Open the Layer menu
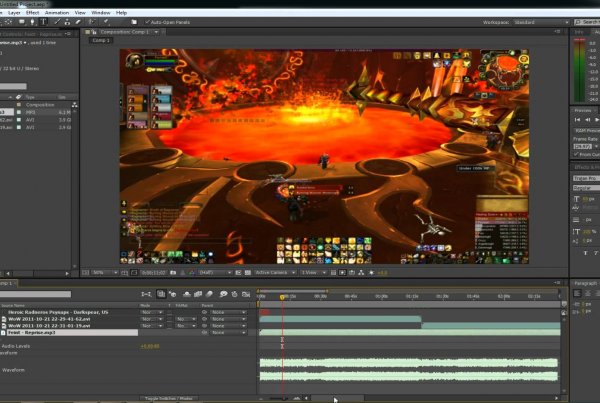 [14, 13]
